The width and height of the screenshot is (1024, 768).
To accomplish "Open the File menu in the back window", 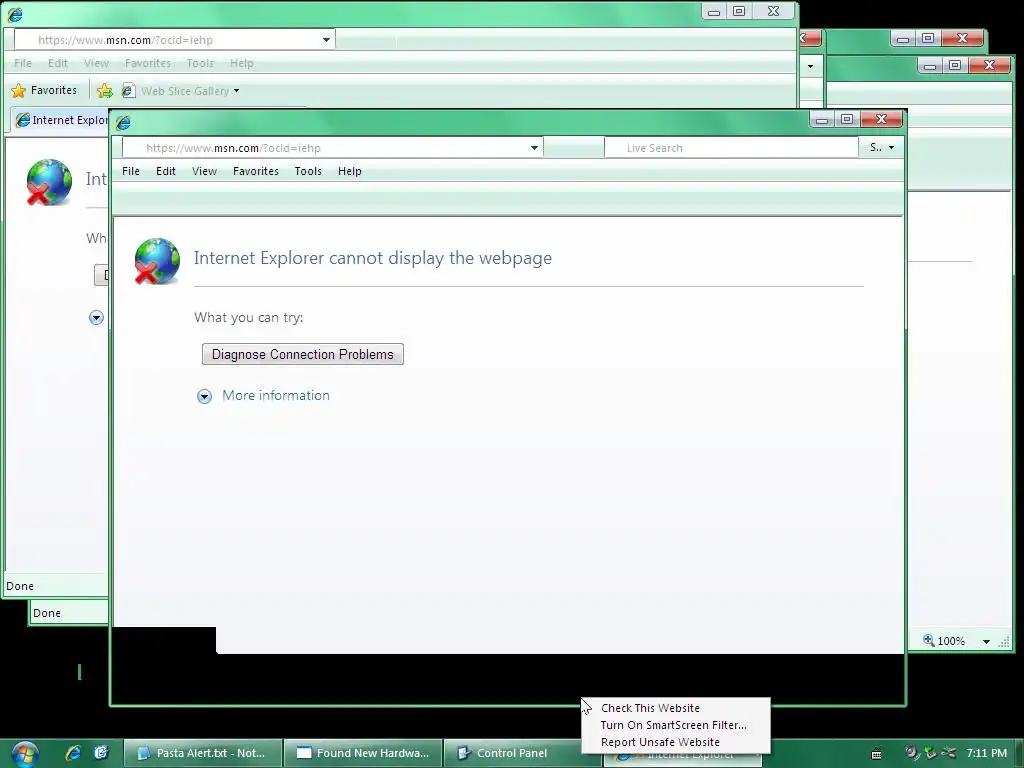I will click(23, 63).
